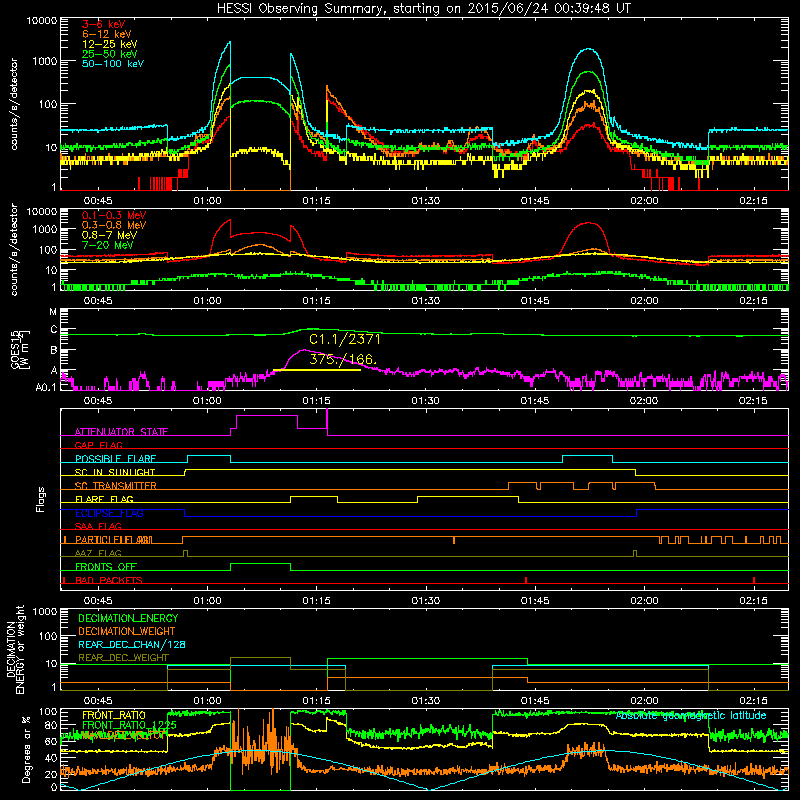
Task: Select the ATTENUATOR_STATE flag label
Action: tap(121, 432)
